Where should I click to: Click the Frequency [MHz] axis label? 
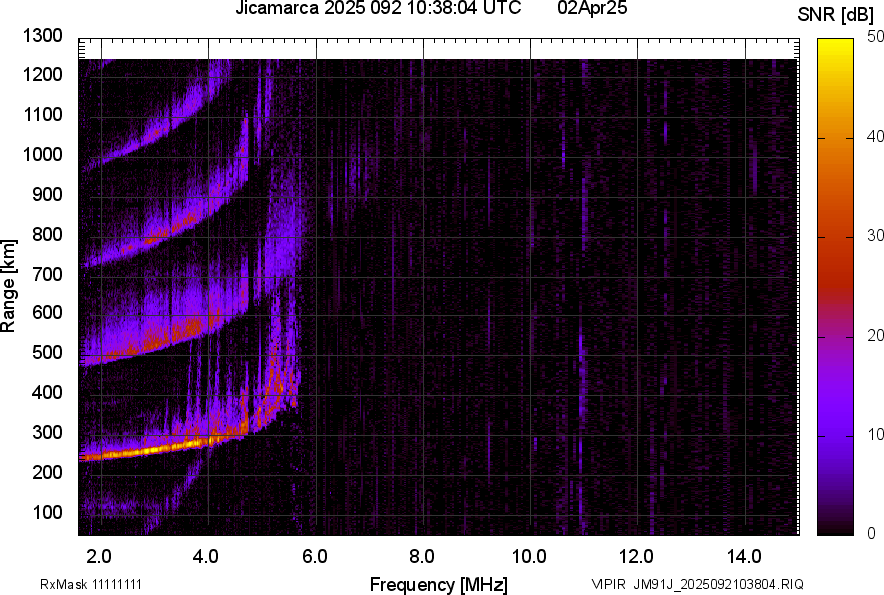pyautogui.click(x=438, y=584)
